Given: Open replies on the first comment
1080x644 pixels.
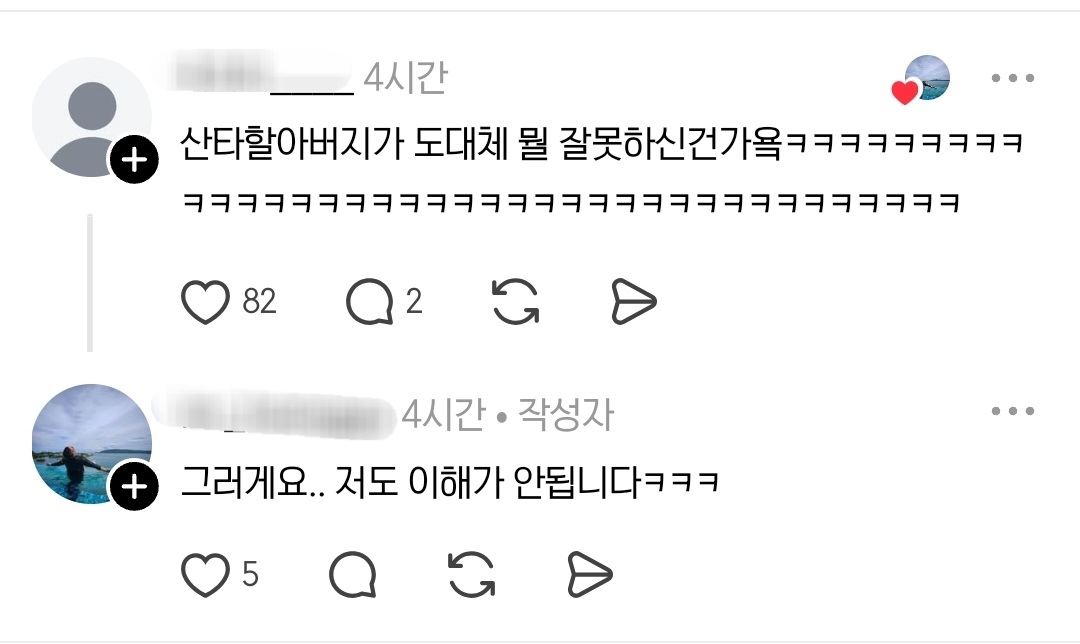Looking at the screenshot, I should point(369,302).
